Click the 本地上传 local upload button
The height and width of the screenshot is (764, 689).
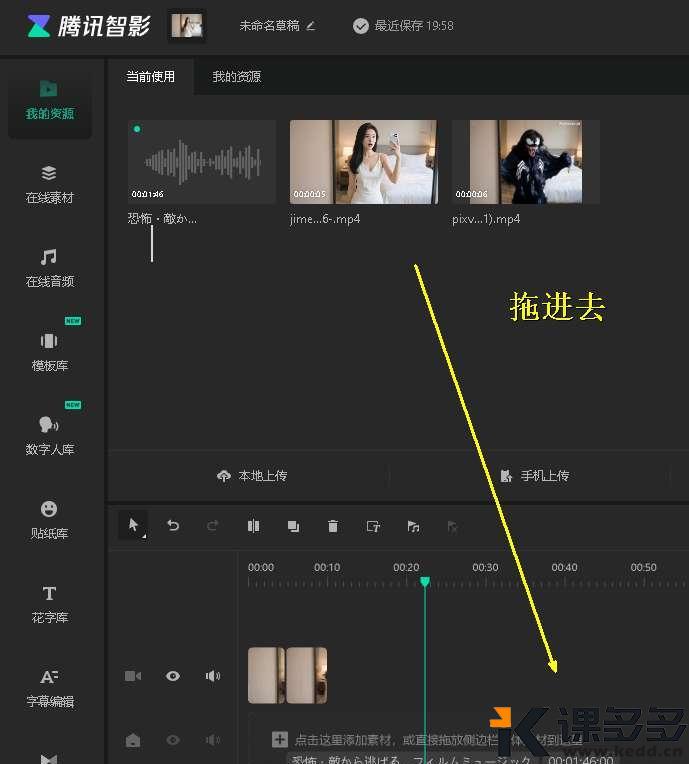252,476
